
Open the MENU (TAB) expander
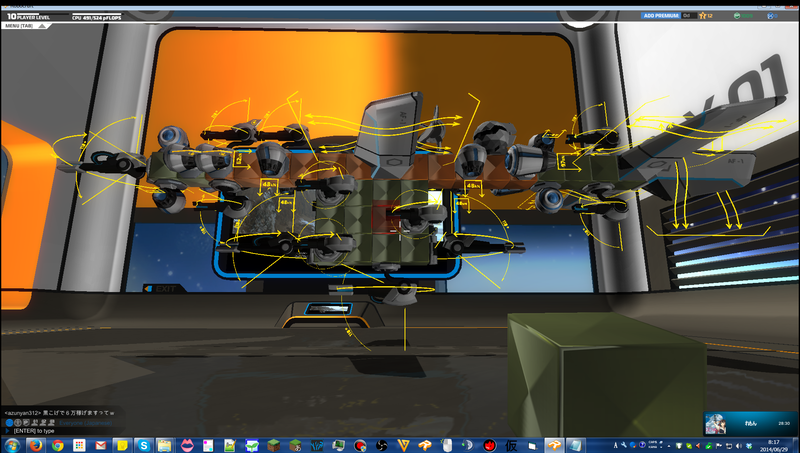tap(26, 26)
